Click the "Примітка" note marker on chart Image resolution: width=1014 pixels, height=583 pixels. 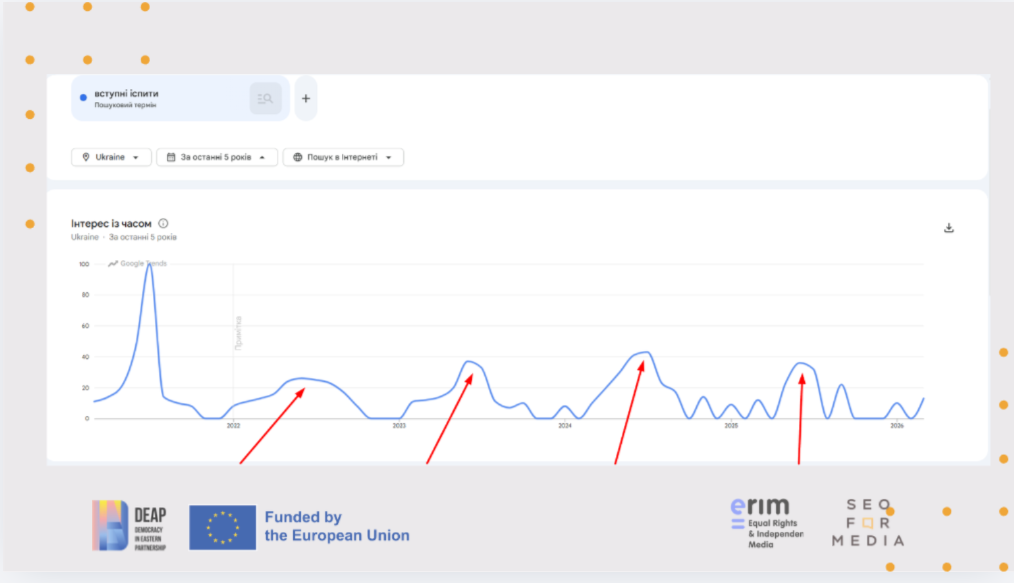coord(238,332)
